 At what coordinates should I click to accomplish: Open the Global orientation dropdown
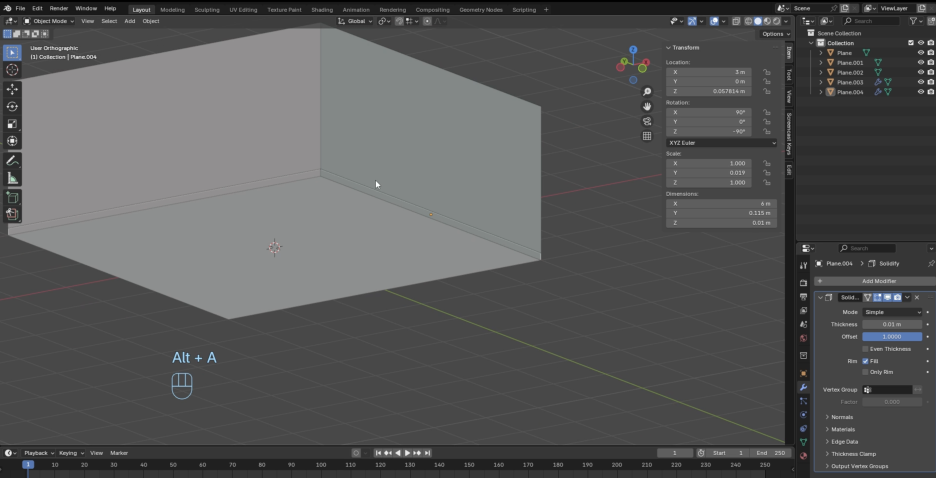pos(355,21)
